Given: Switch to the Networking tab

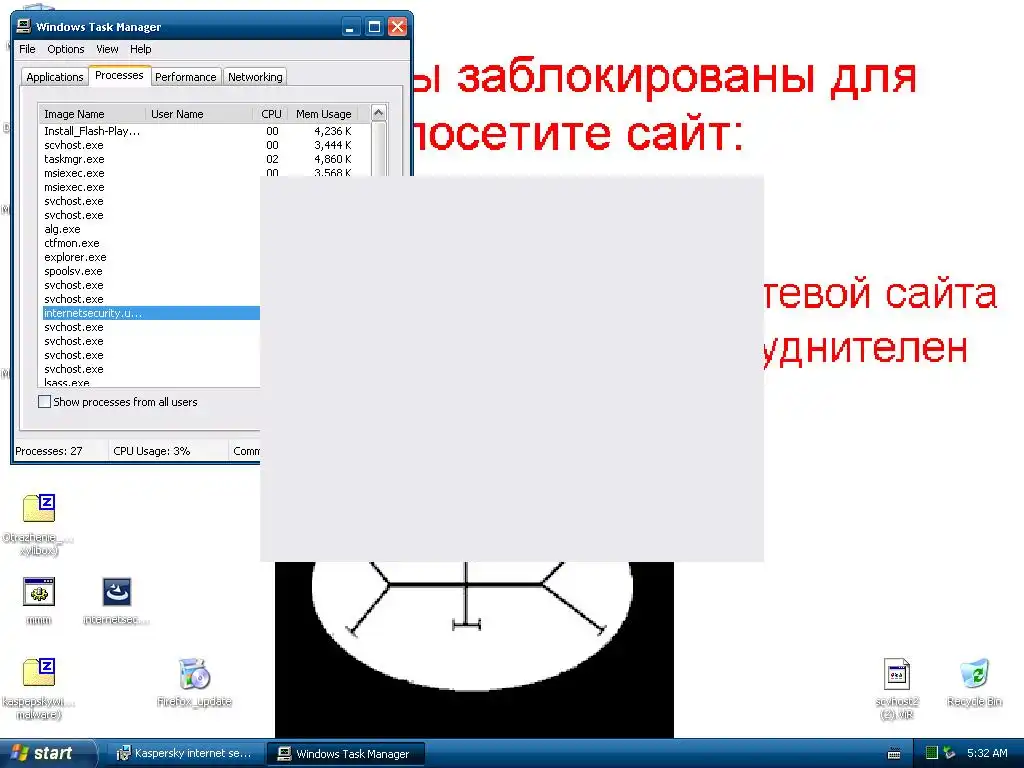Looking at the screenshot, I should point(255,77).
